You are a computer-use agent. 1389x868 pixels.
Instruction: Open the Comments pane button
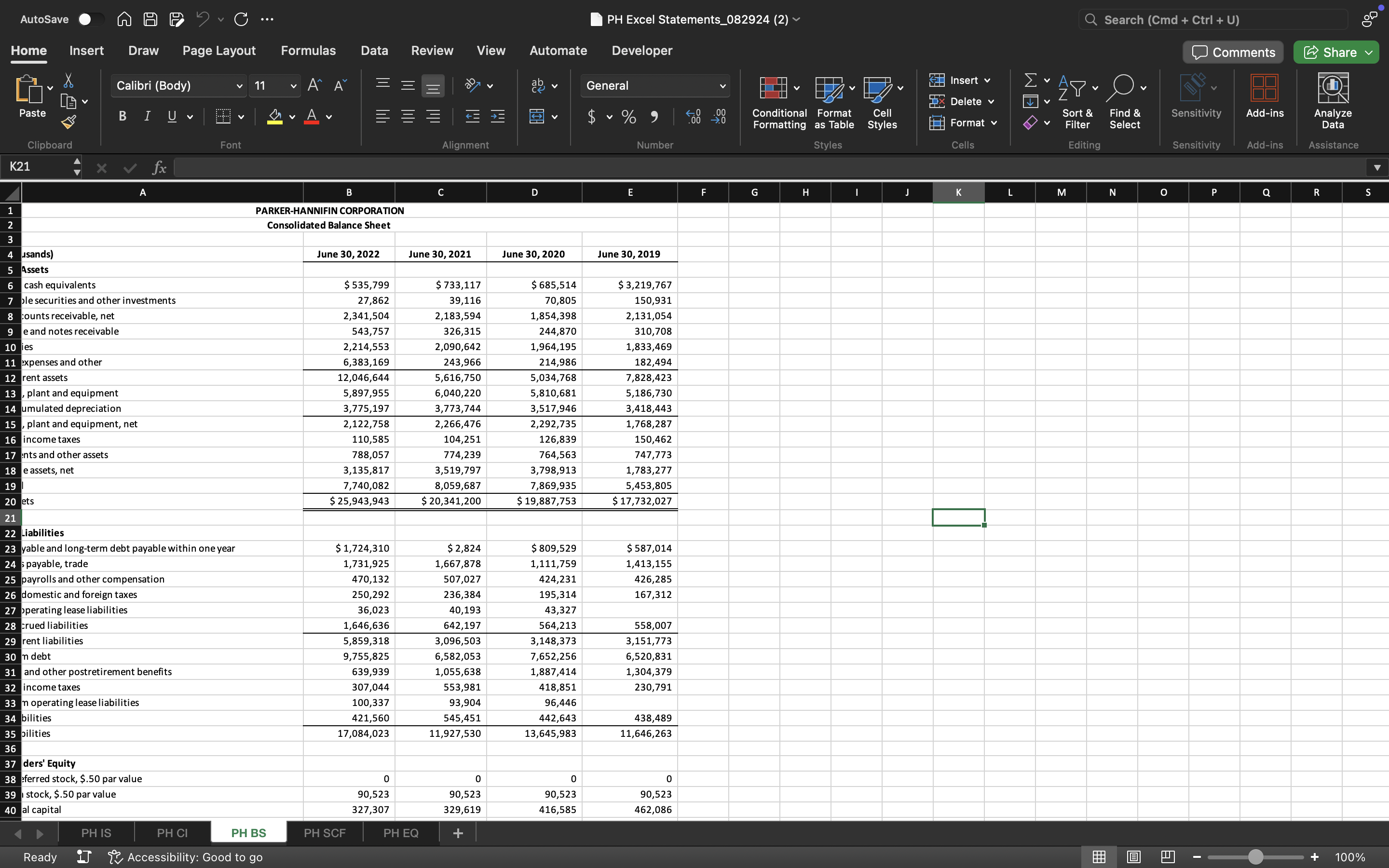click(1233, 52)
